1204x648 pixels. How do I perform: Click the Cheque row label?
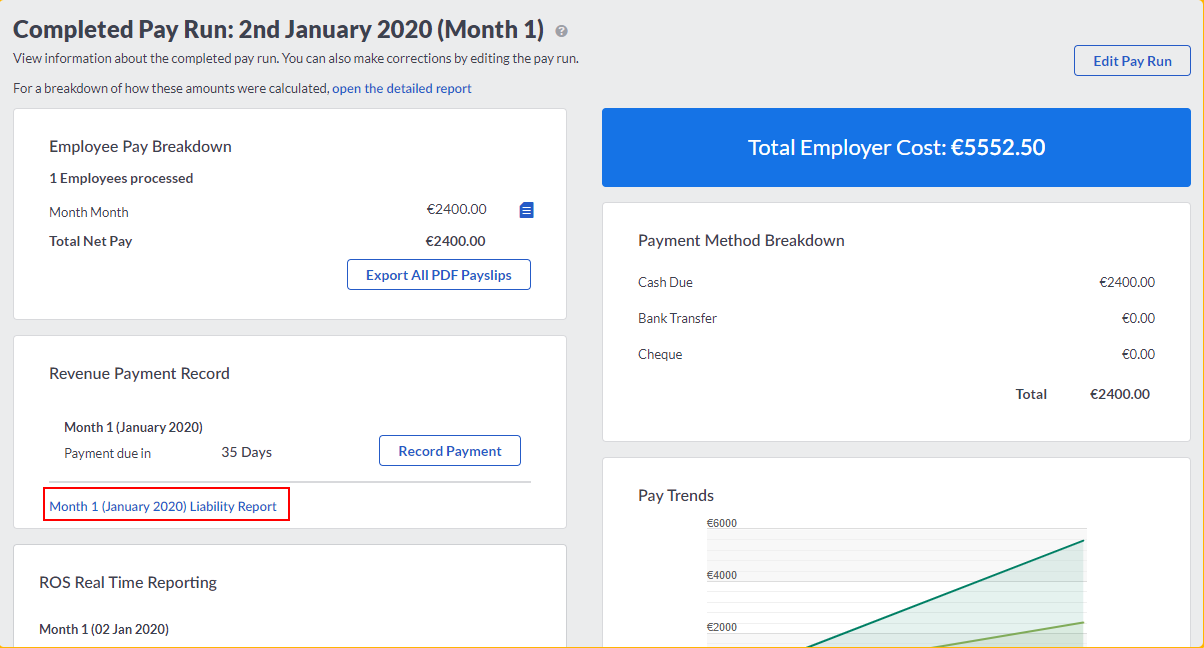tap(660, 354)
